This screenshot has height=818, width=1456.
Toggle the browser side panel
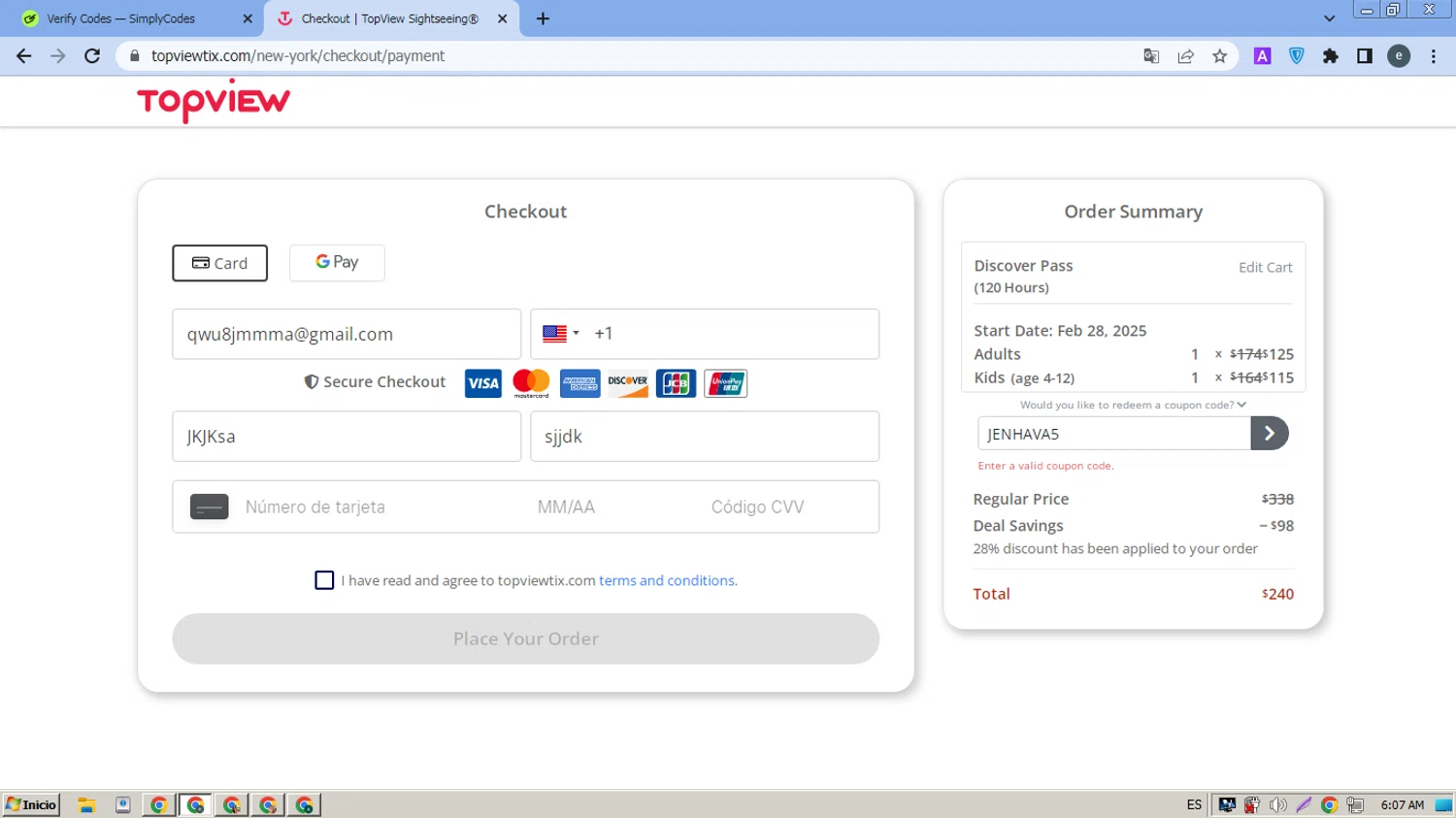pyautogui.click(x=1364, y=56)
